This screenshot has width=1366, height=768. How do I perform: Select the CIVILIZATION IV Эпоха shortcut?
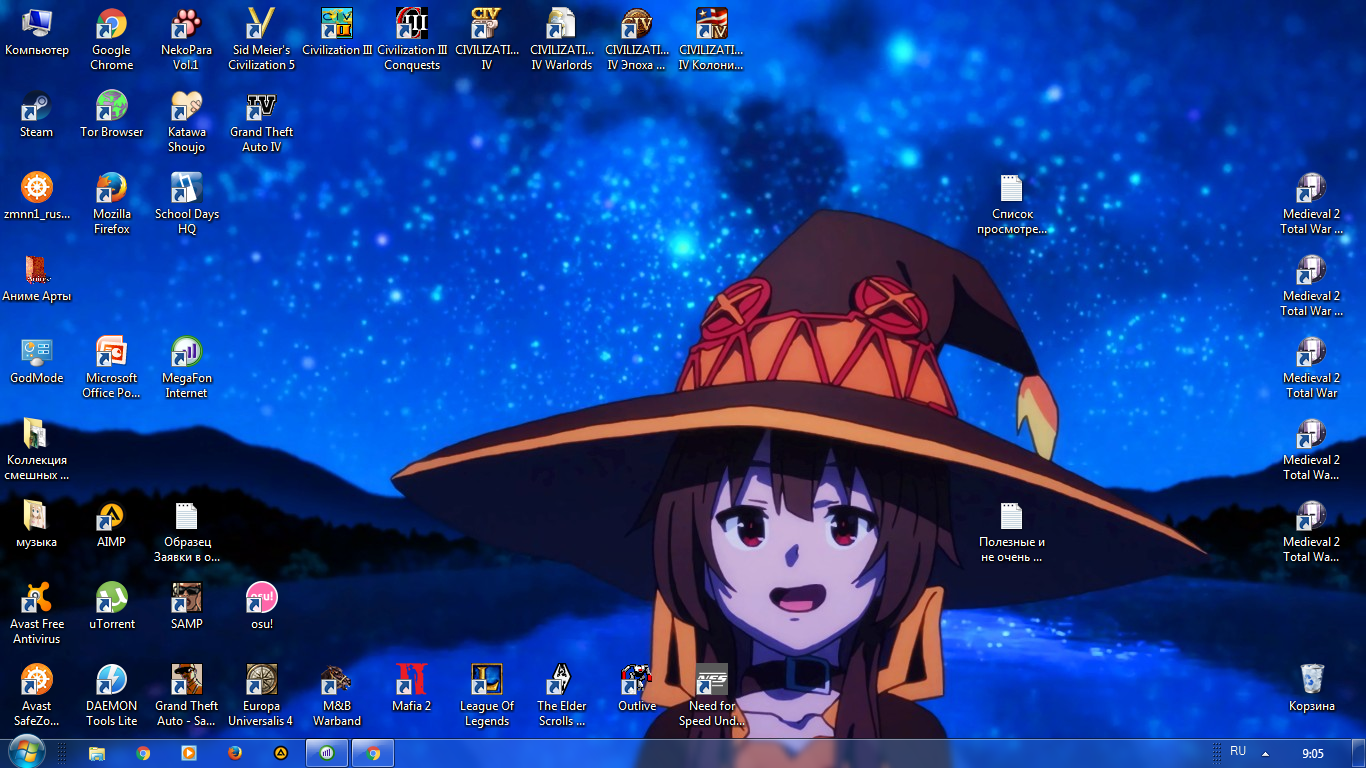(x=637, y=40)
